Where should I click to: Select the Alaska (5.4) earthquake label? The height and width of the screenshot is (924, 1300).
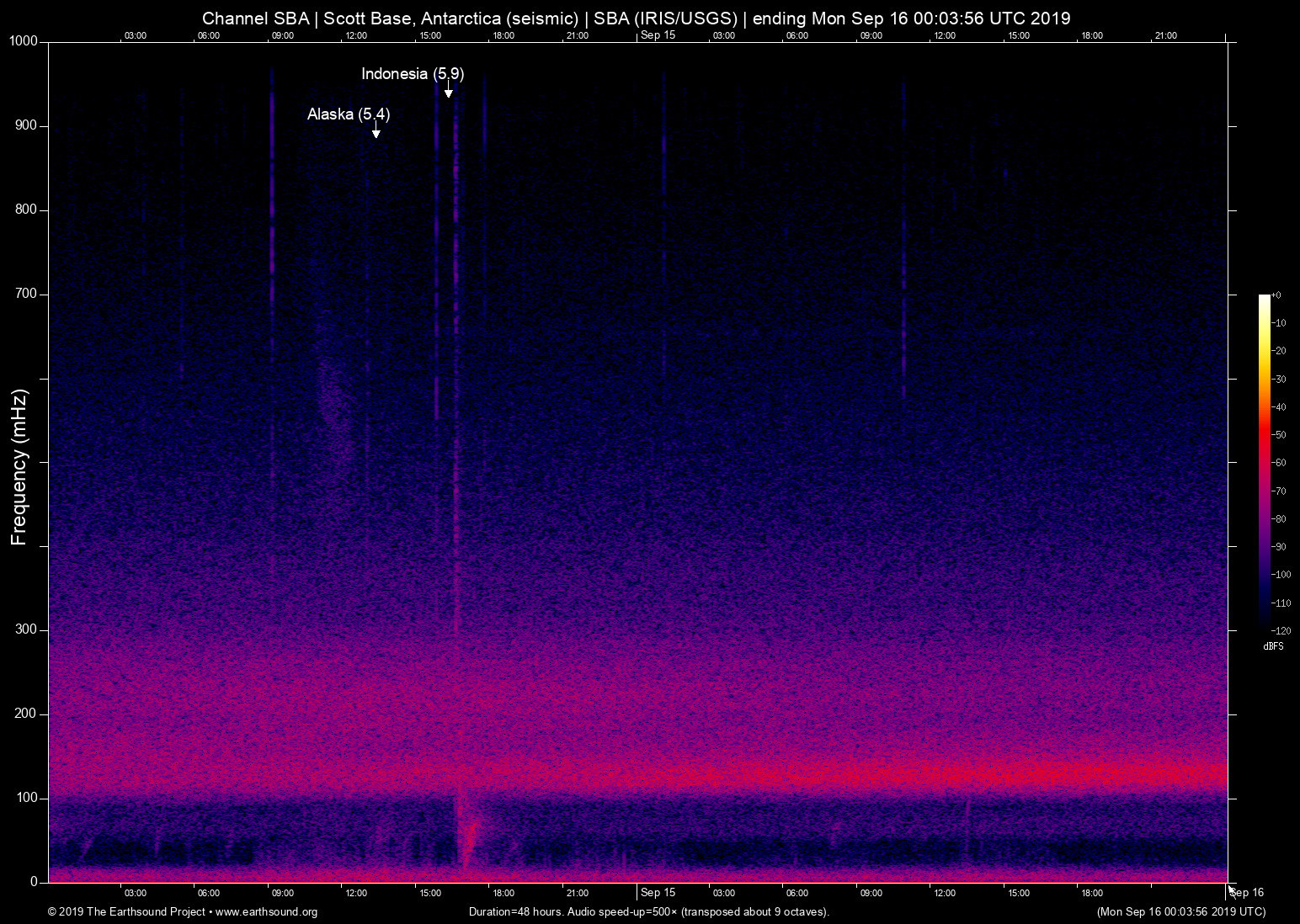click(x=349, y=114)
